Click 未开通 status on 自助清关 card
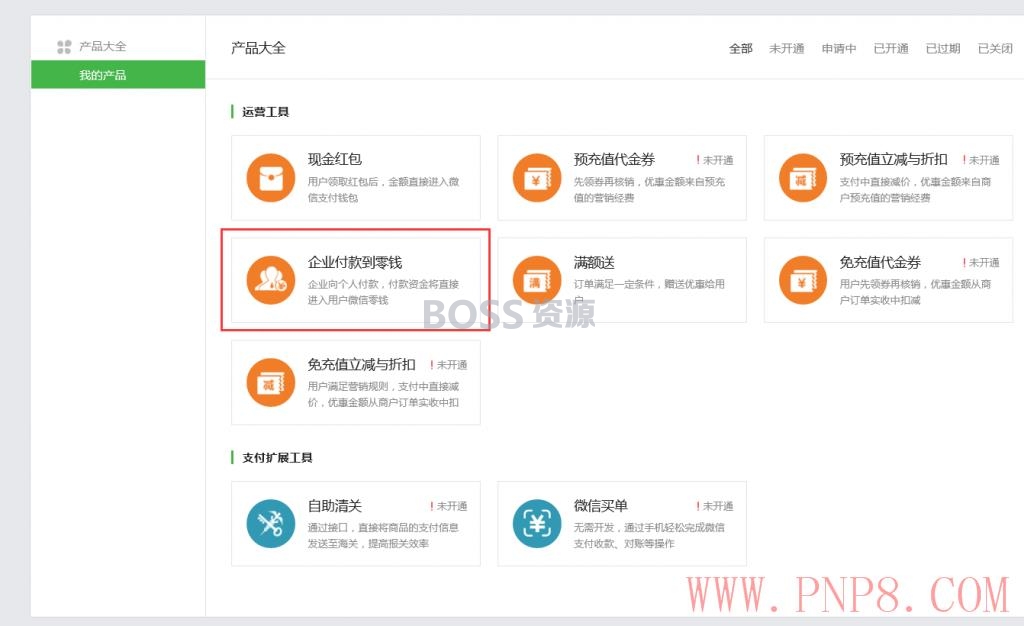1024x626 pixels. click(x=449, y=506)
